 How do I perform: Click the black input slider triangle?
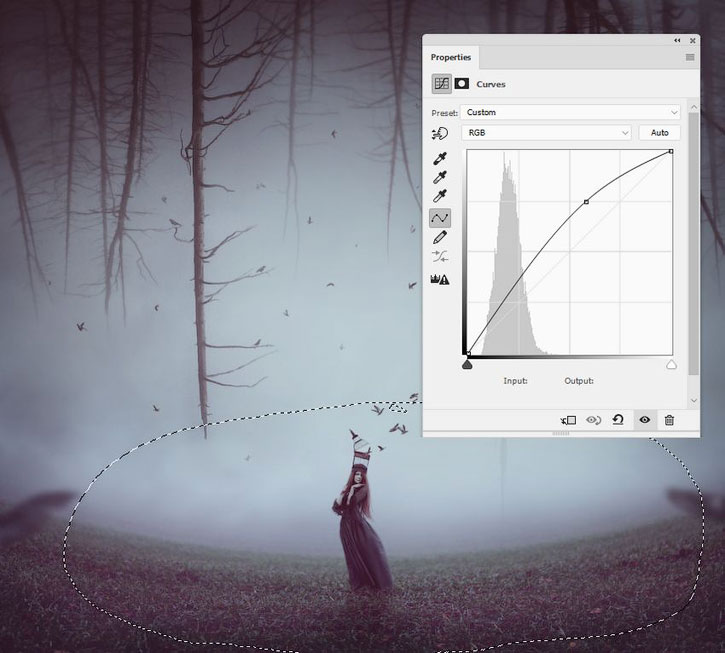tap(467, 365)
